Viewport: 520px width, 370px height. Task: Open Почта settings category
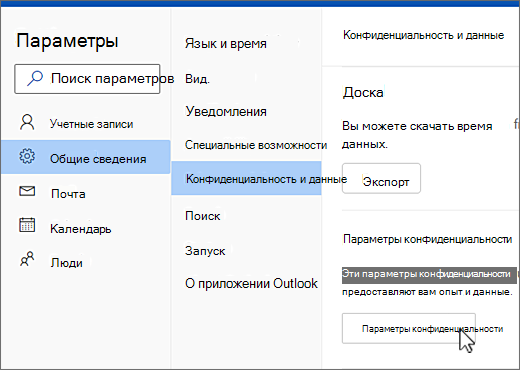[x=85, y=193]
